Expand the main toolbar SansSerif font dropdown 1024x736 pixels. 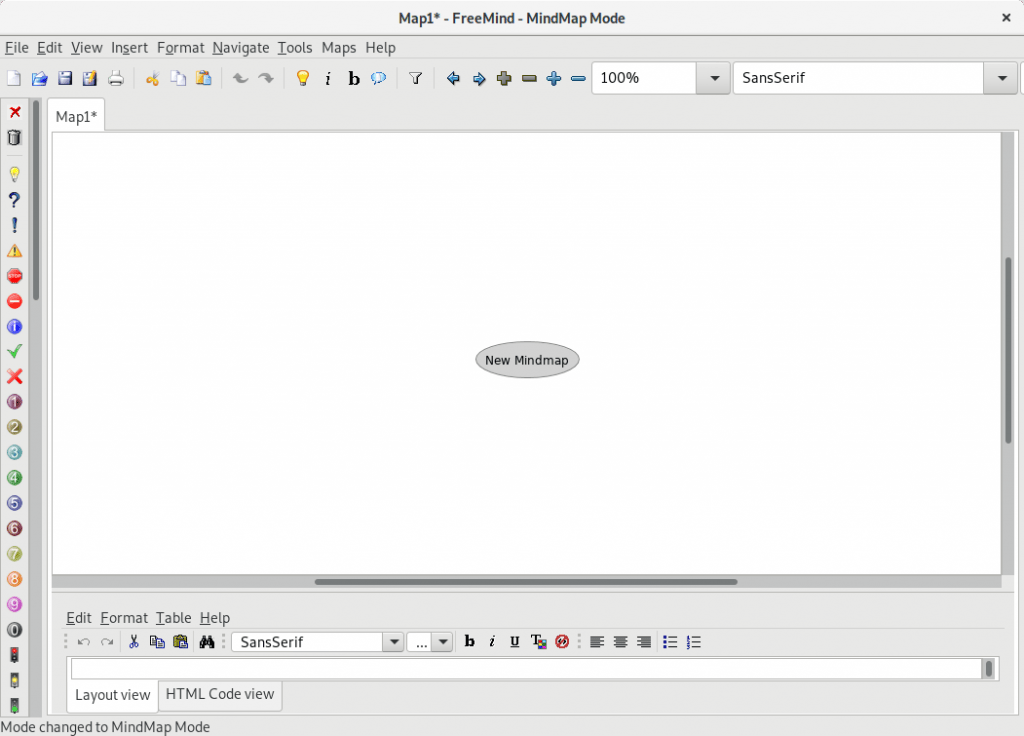[x=1000, y=78]
